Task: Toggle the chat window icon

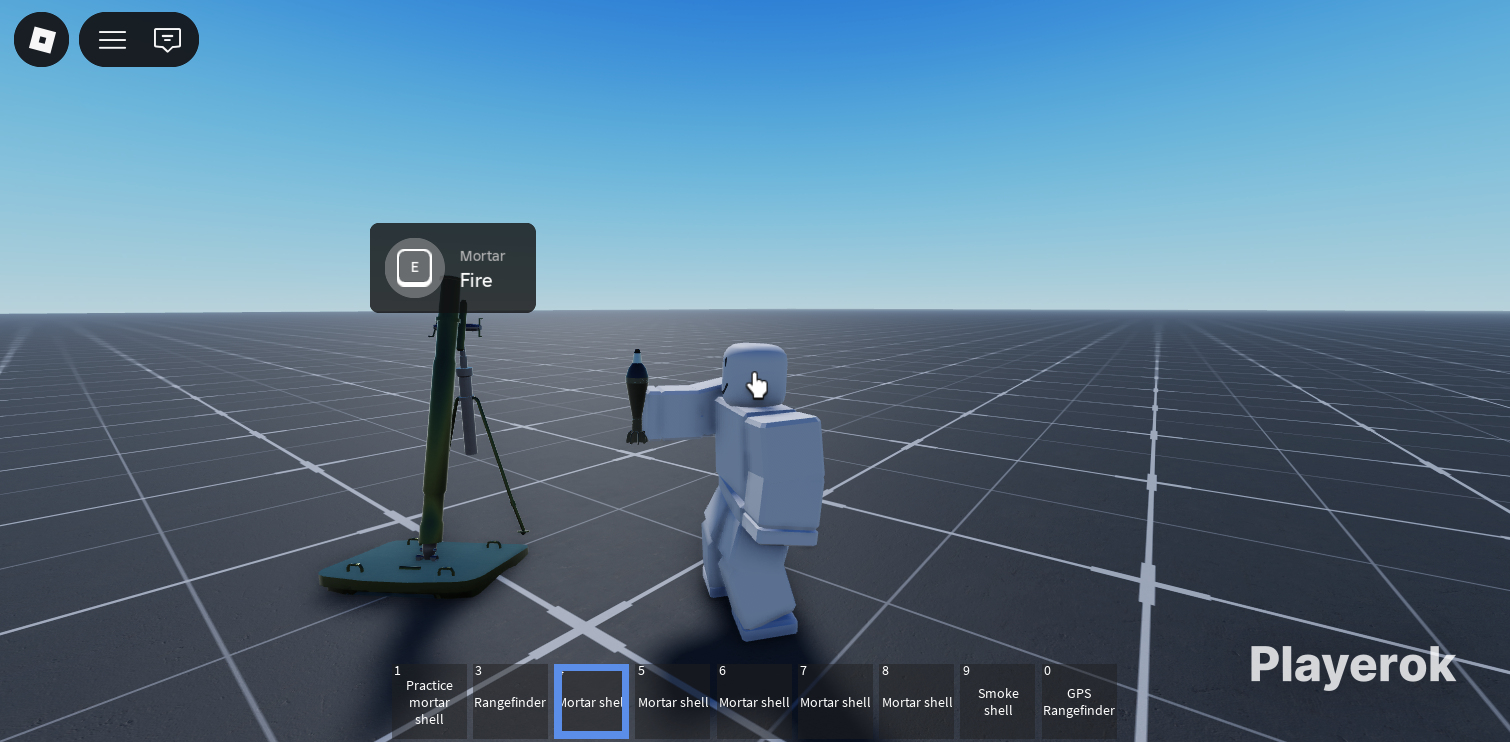Action: [x=167, y=40]
